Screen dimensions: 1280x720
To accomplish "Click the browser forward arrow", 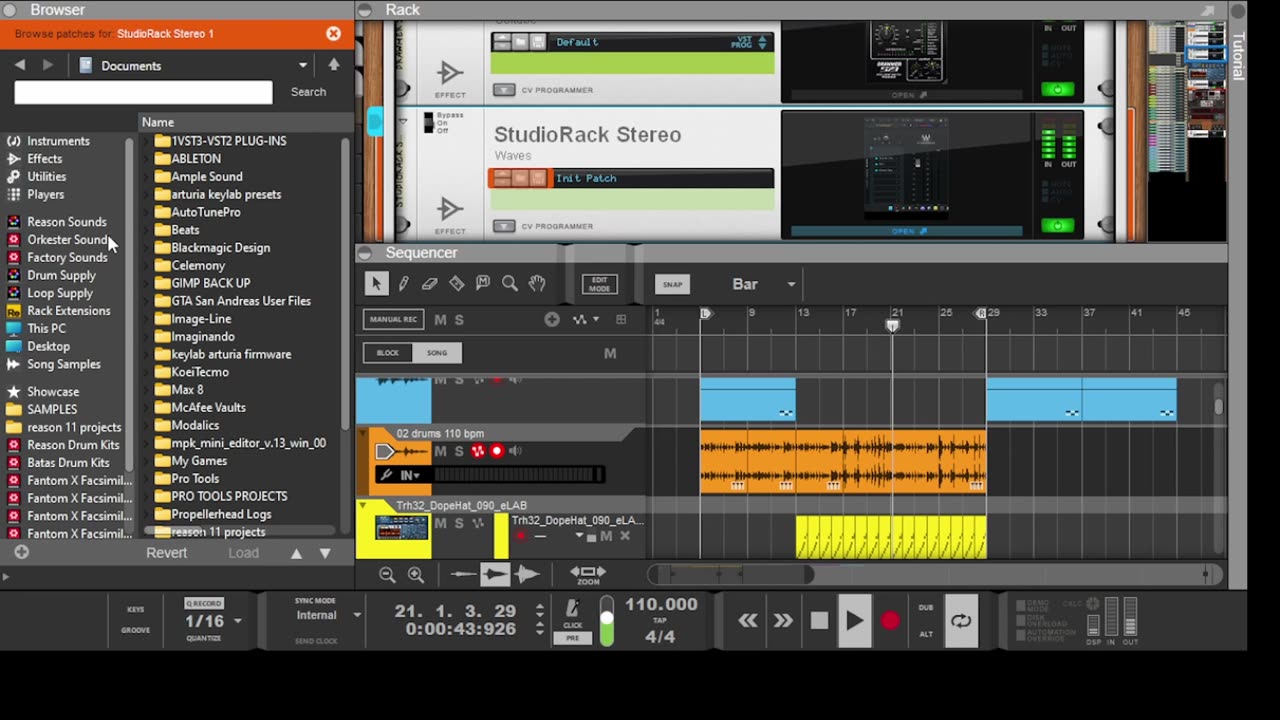I will click(47, 65).
